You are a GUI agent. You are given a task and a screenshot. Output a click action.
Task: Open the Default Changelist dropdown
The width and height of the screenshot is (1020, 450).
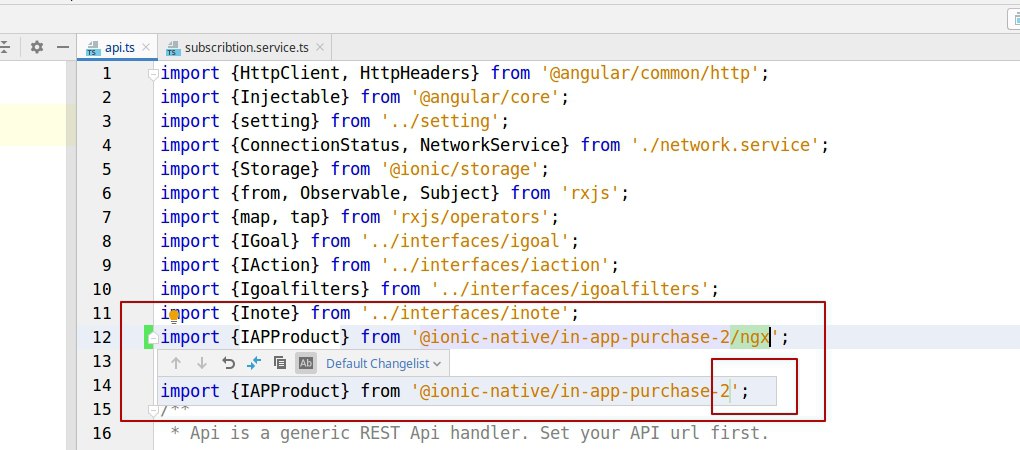(x=383, y=364)
